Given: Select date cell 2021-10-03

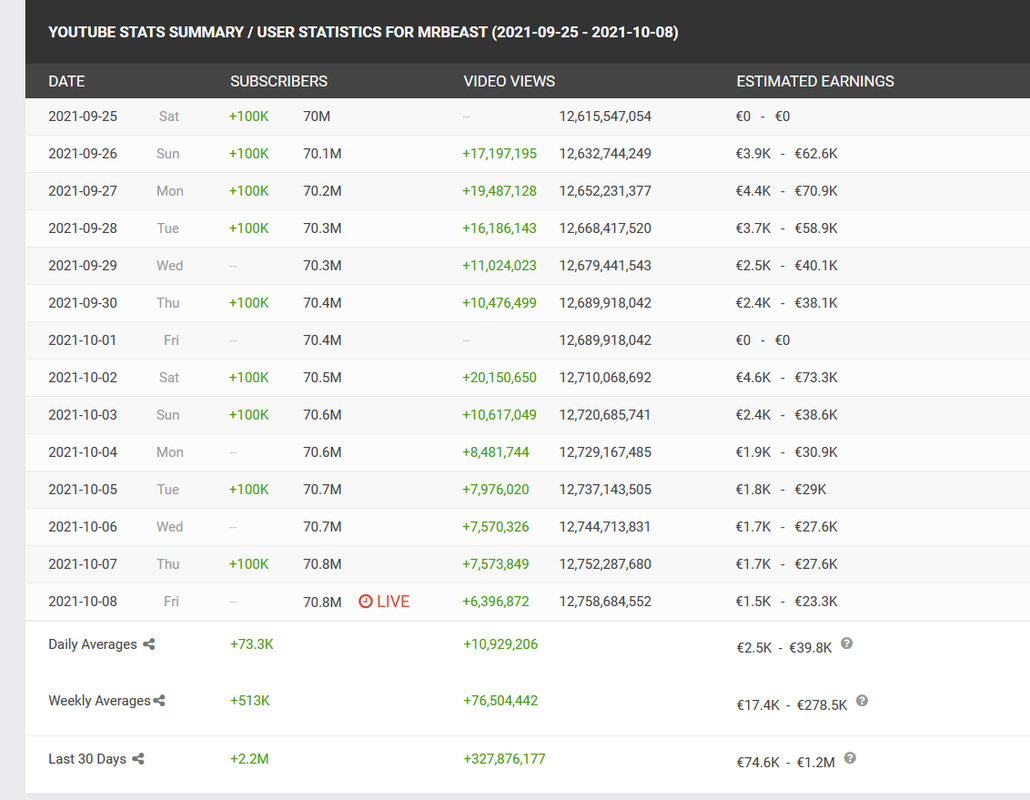Looking at the screenshot, I should (83, 415).
